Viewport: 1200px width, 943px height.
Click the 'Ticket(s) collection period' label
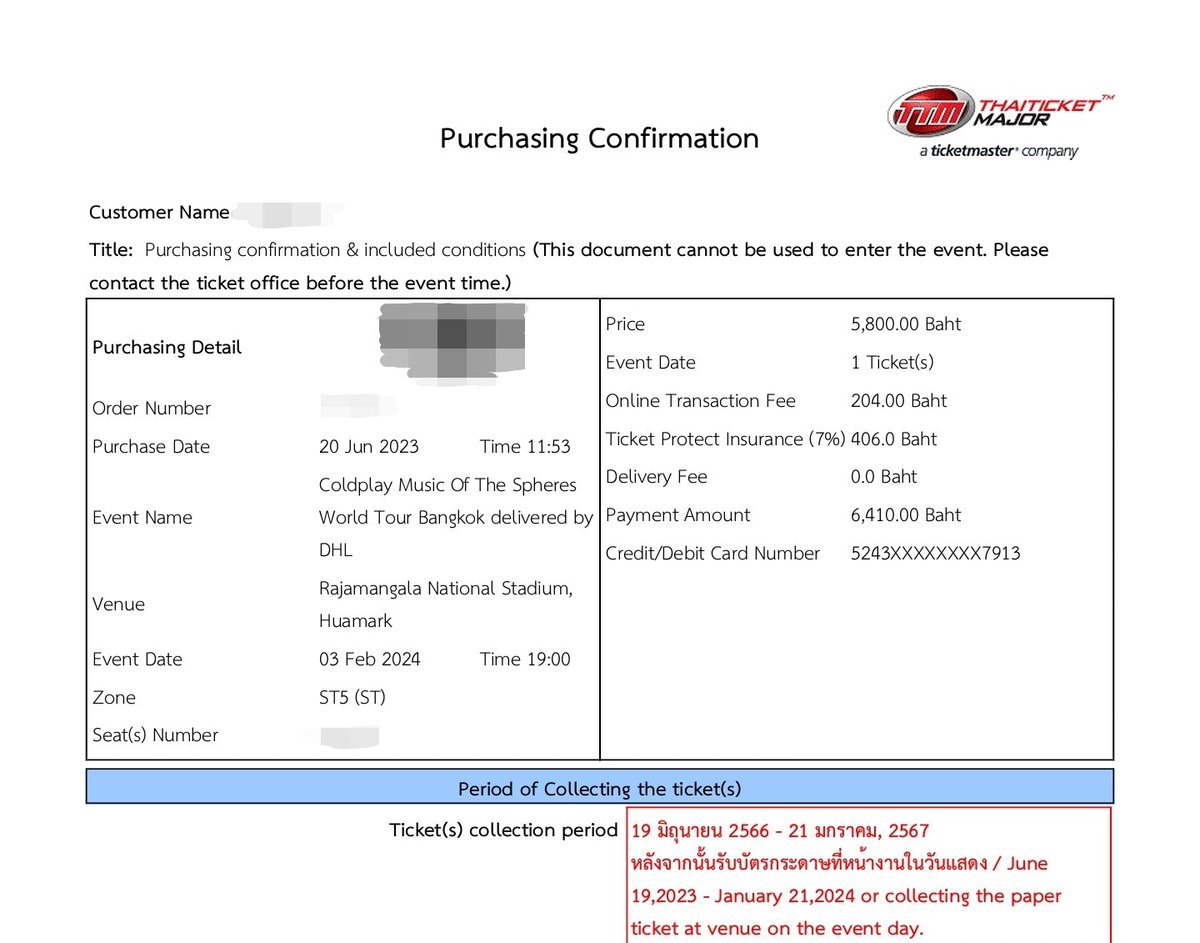pos(503,830)
